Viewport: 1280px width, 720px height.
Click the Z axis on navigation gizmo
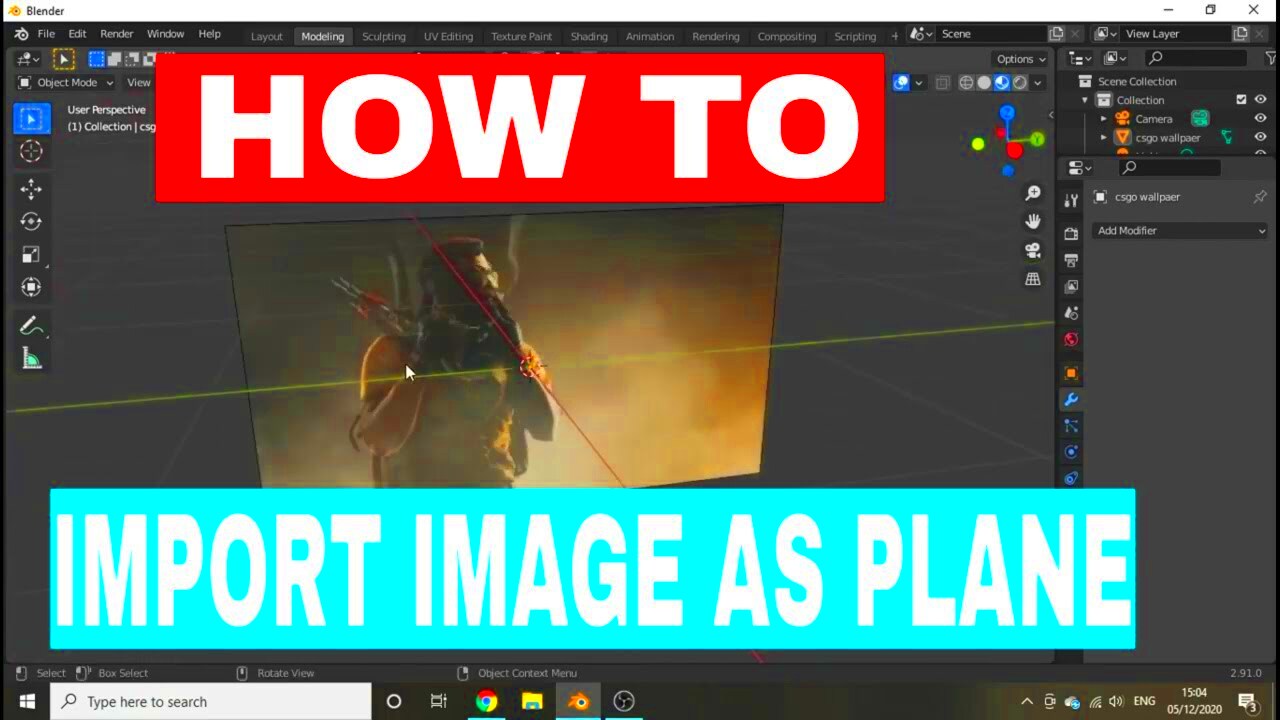1007,114
